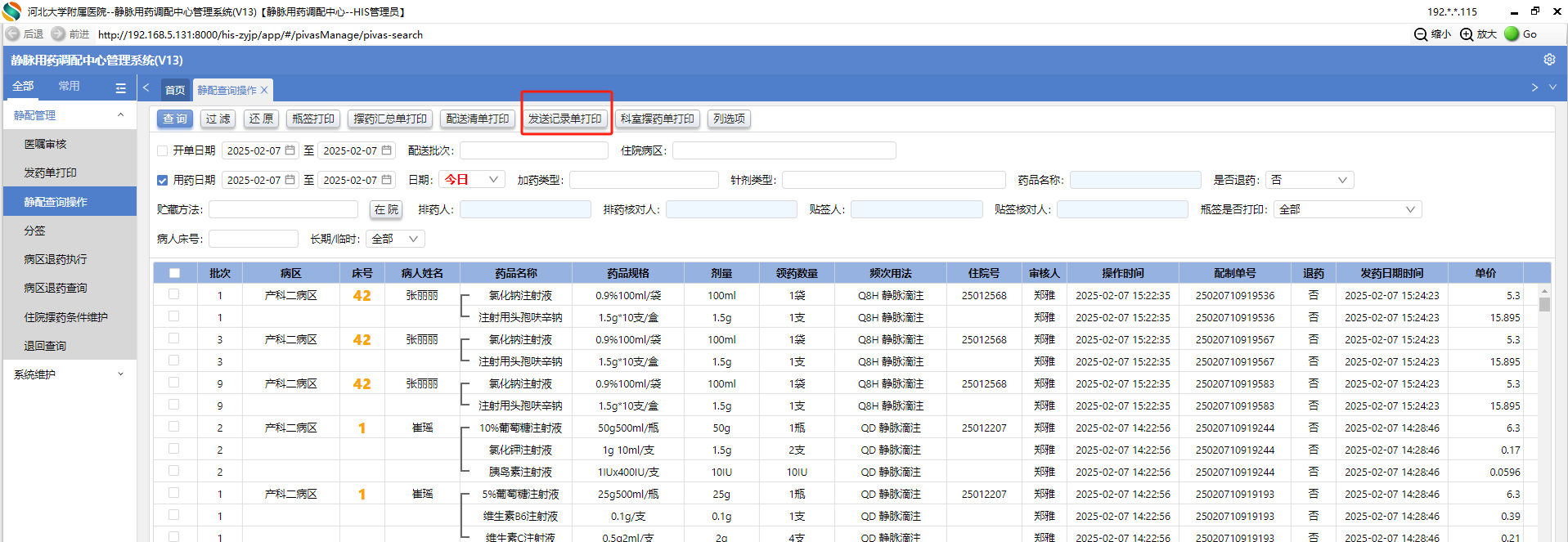Click the zoom out magnifier icon
1568x542 pixels.
tap(1421, 34)
